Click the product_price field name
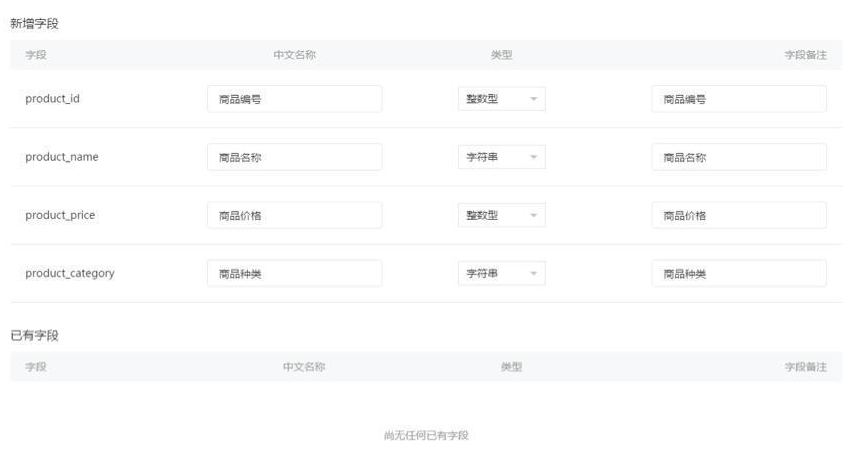Viewport: 859px width, 460px height. pos(60,215)
